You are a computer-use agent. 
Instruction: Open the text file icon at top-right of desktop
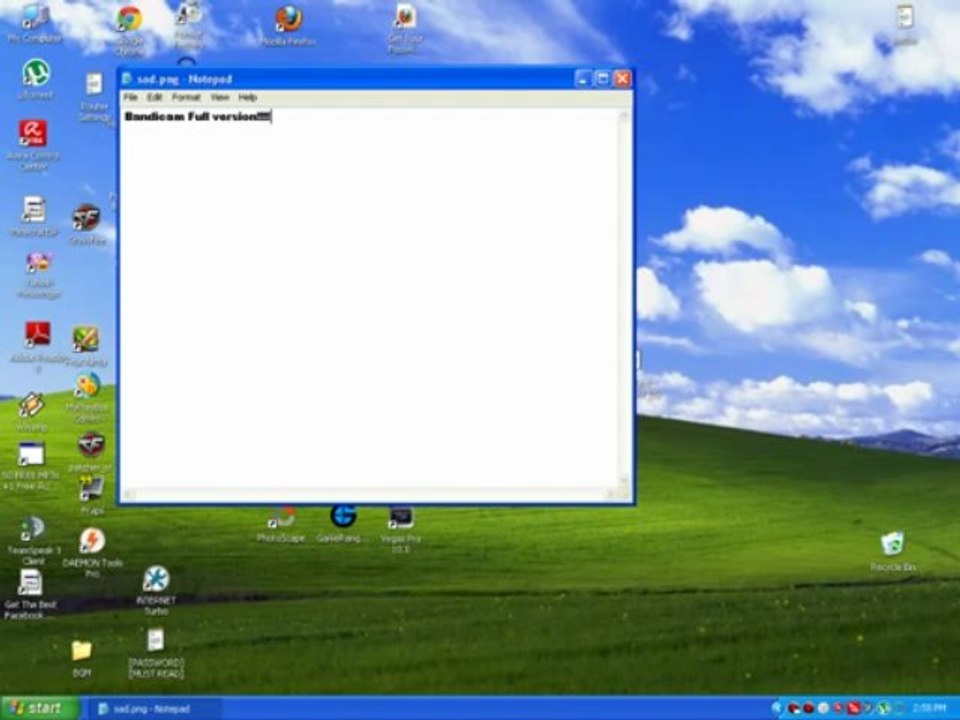coord(905,25)
